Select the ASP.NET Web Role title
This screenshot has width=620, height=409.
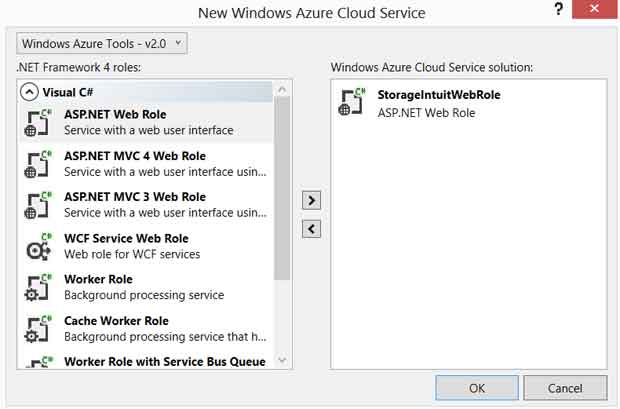[x=115, y=115]
